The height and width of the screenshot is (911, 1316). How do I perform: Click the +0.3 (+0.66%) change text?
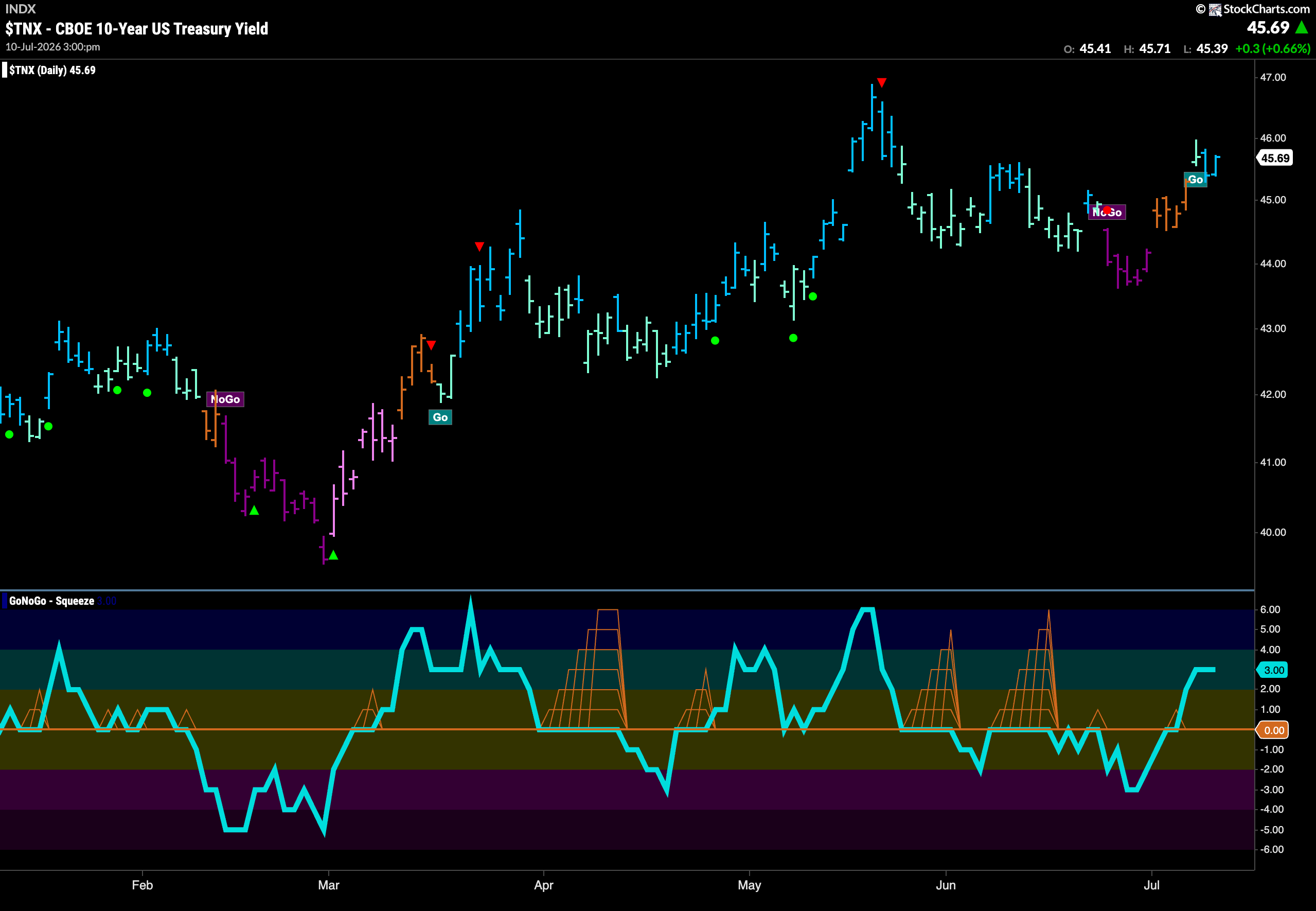(x=1272, y=49)
